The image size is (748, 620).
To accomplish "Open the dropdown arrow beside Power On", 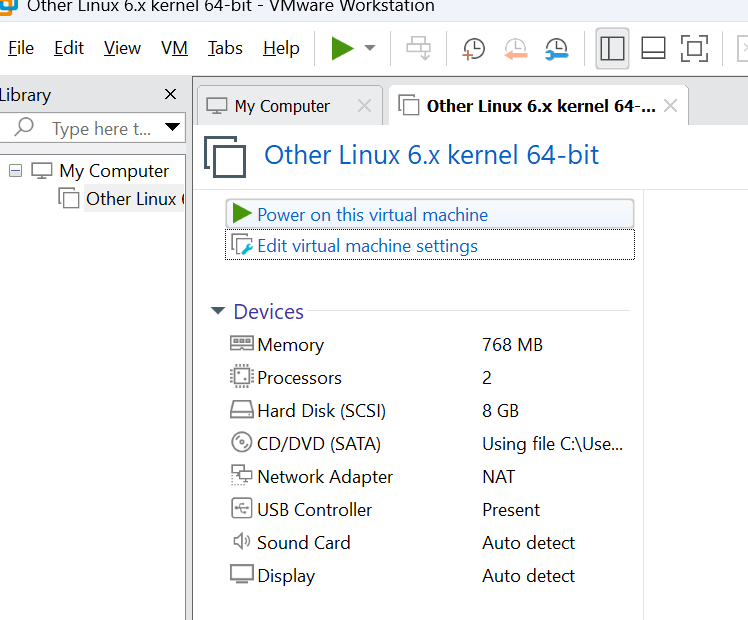I will [x=370, y=48].
